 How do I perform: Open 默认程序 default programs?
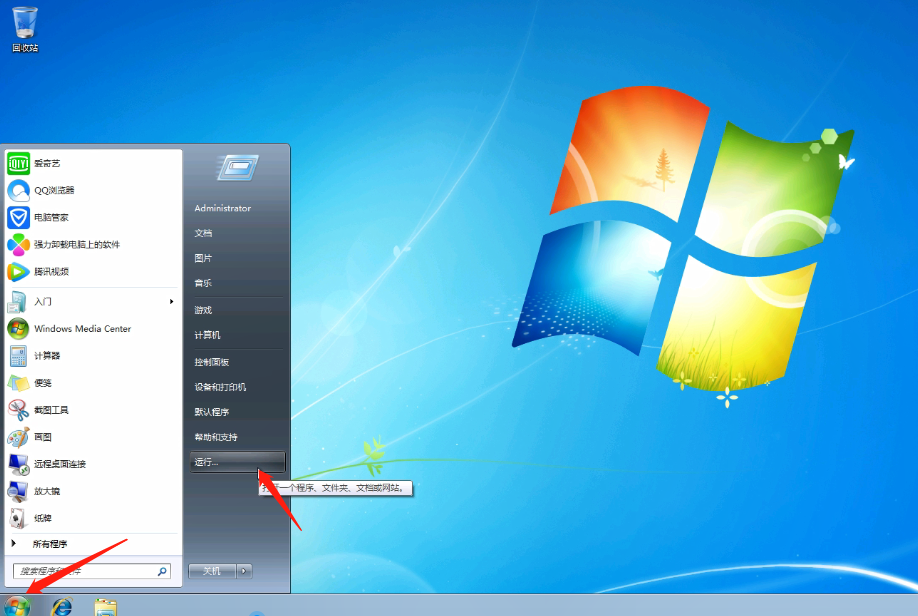pyautogui.click(x=211, y=412)
